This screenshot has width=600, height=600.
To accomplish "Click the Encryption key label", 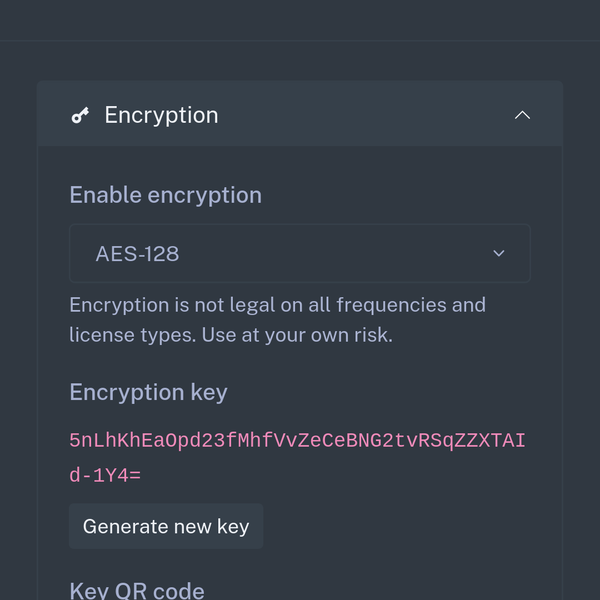I will click(x=148, y=392).
